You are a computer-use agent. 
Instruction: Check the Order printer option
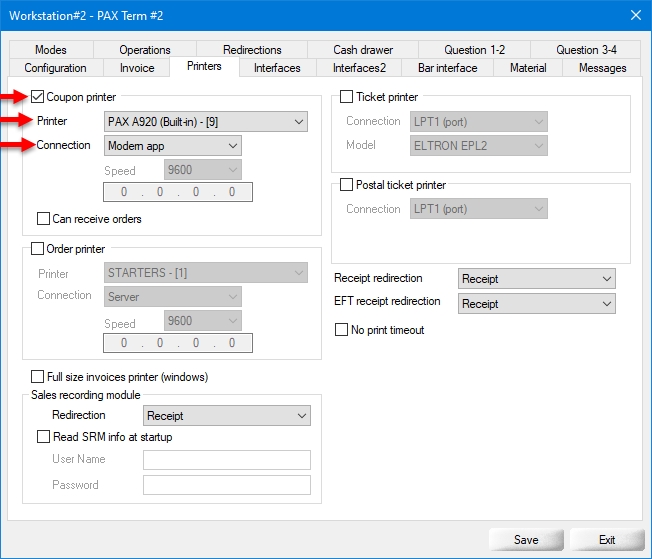point(38,249)
